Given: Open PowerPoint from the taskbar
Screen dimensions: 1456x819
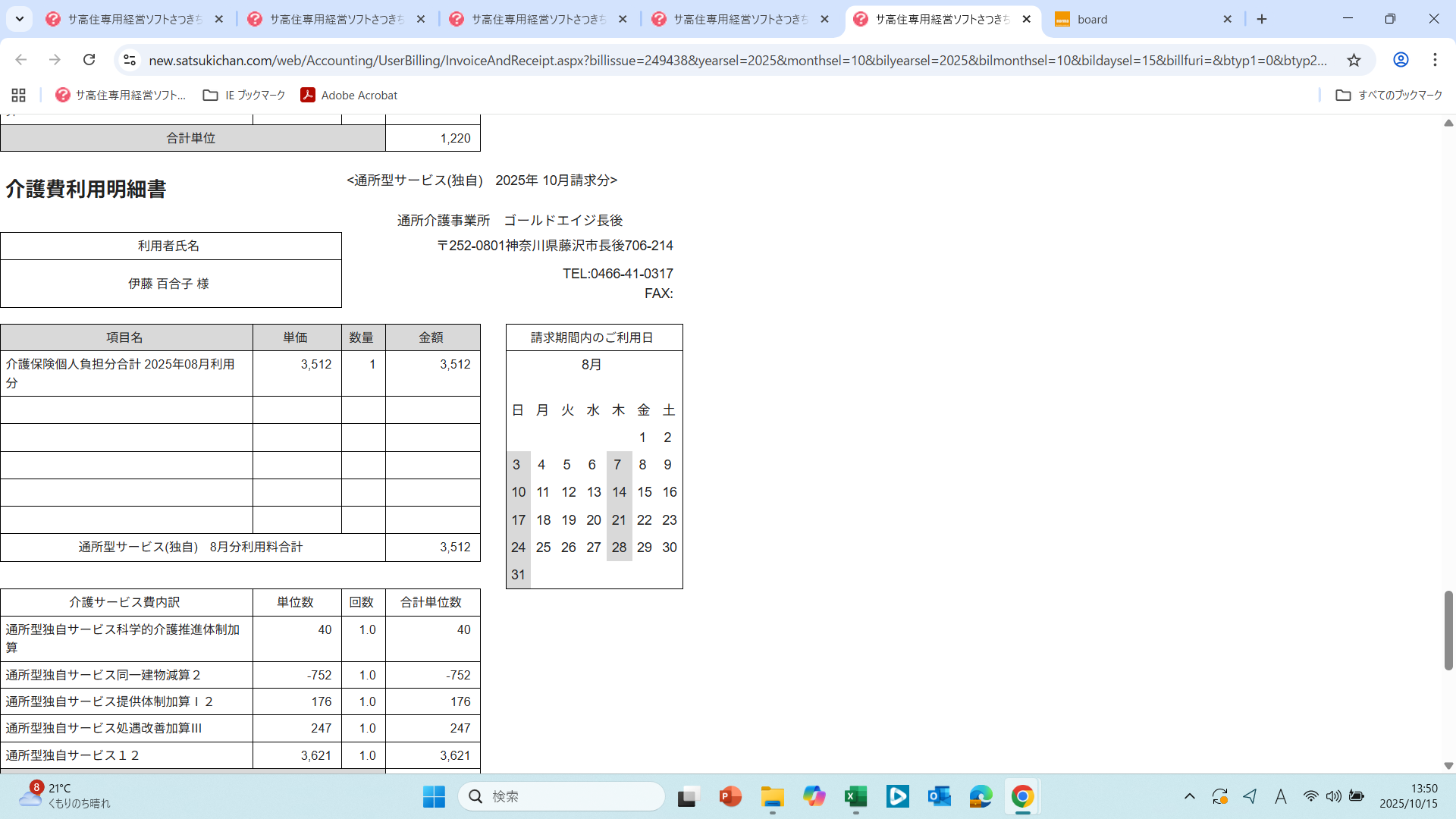Looking at the screenshot, I should point(730,796).
